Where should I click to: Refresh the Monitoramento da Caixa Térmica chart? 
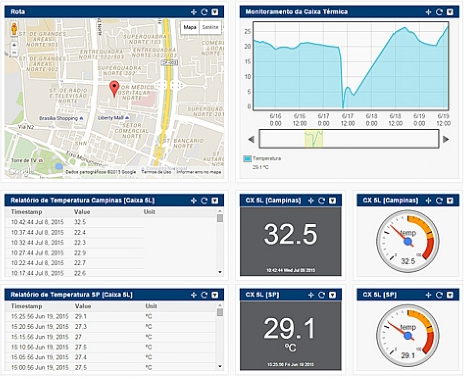coord(439,12)
